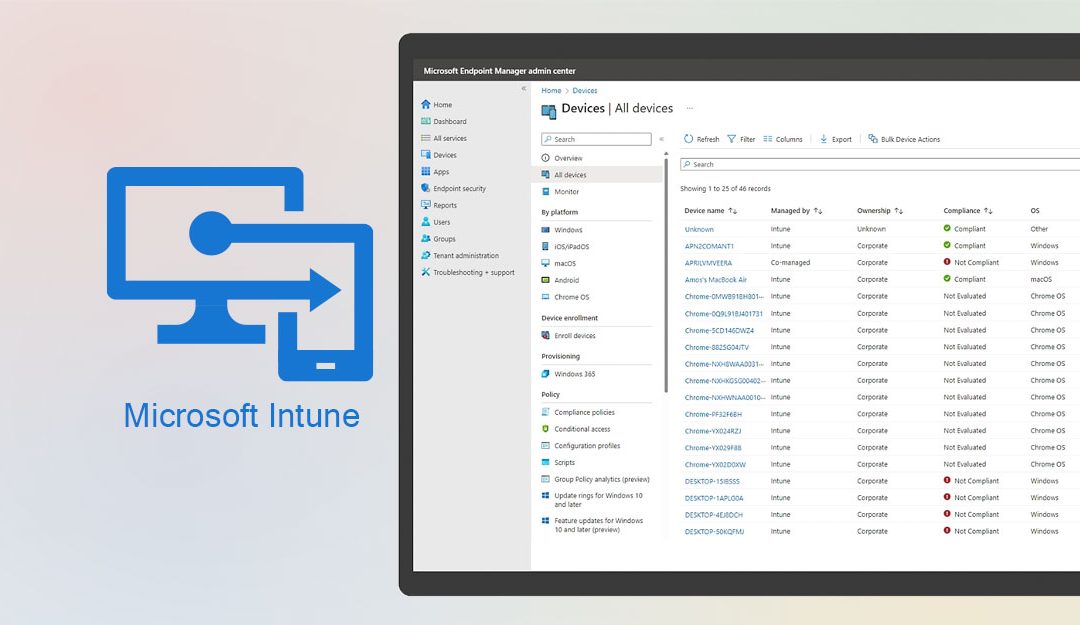Open Reports in the sidebar
This screenshot has height=625, width=1080.
pos(439,205)
